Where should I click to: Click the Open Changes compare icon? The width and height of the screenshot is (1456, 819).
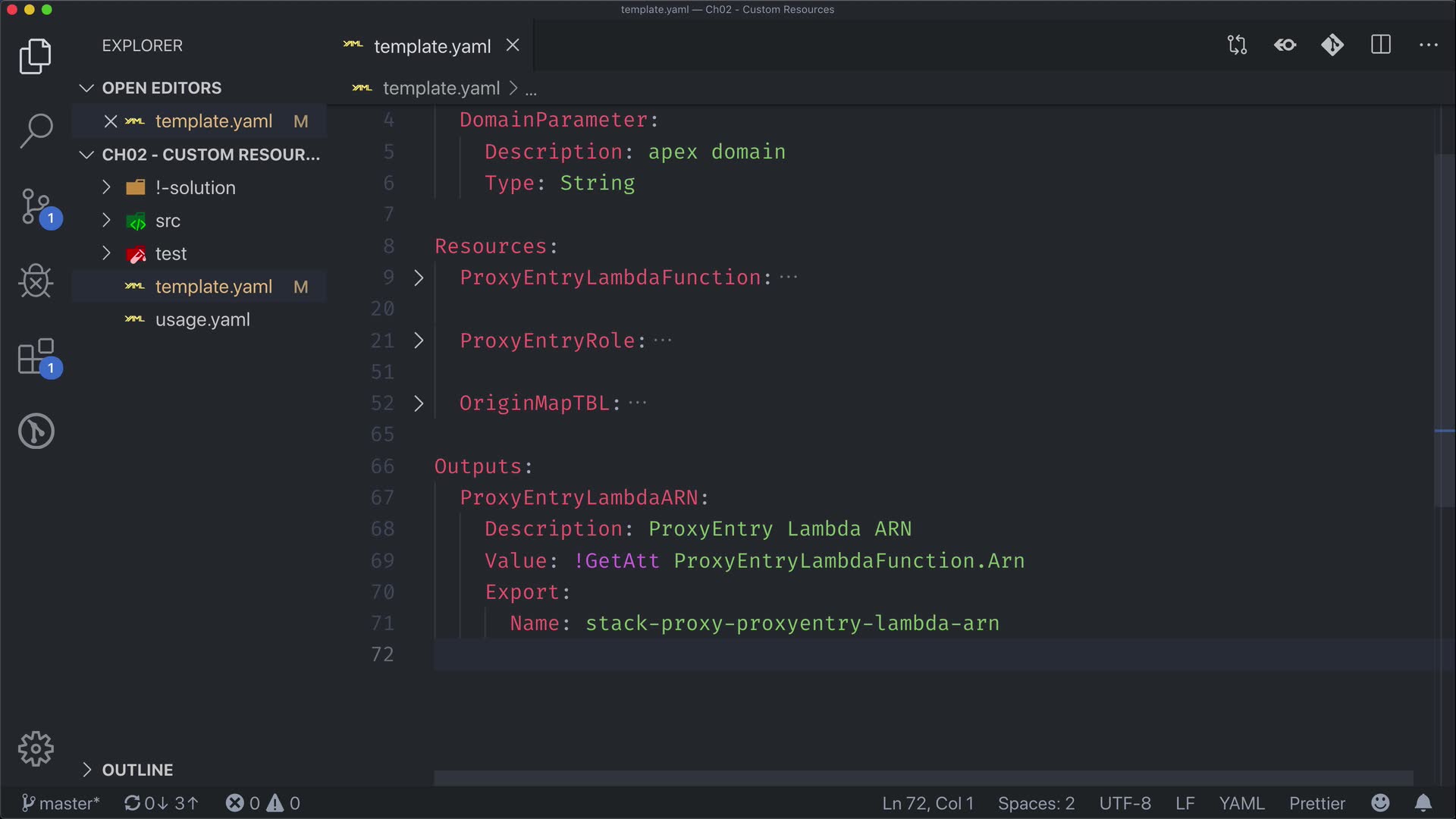point(1237,45)
